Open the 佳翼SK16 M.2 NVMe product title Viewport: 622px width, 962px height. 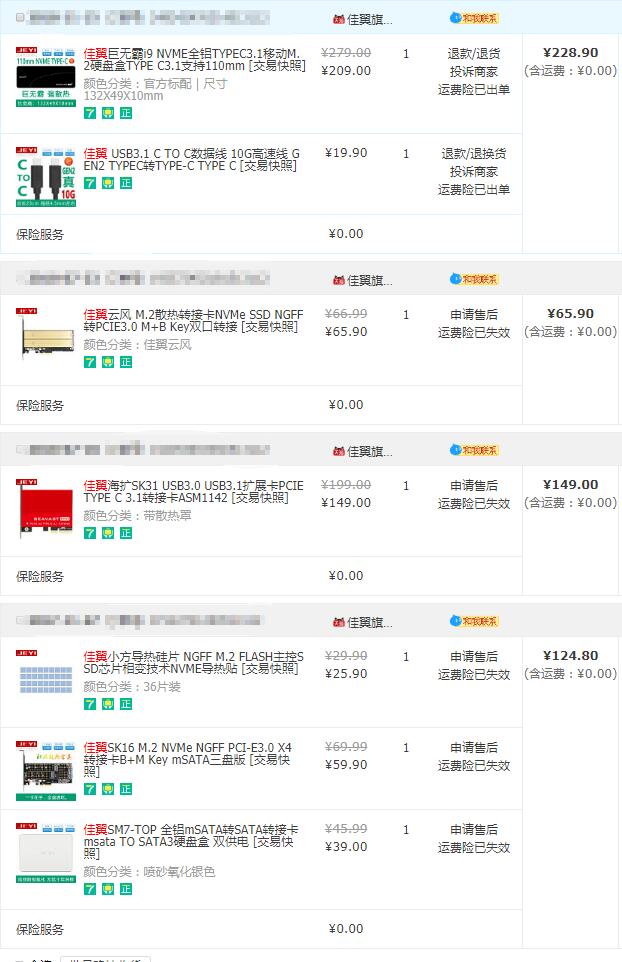pyautogui.click(x=188, y=760)
